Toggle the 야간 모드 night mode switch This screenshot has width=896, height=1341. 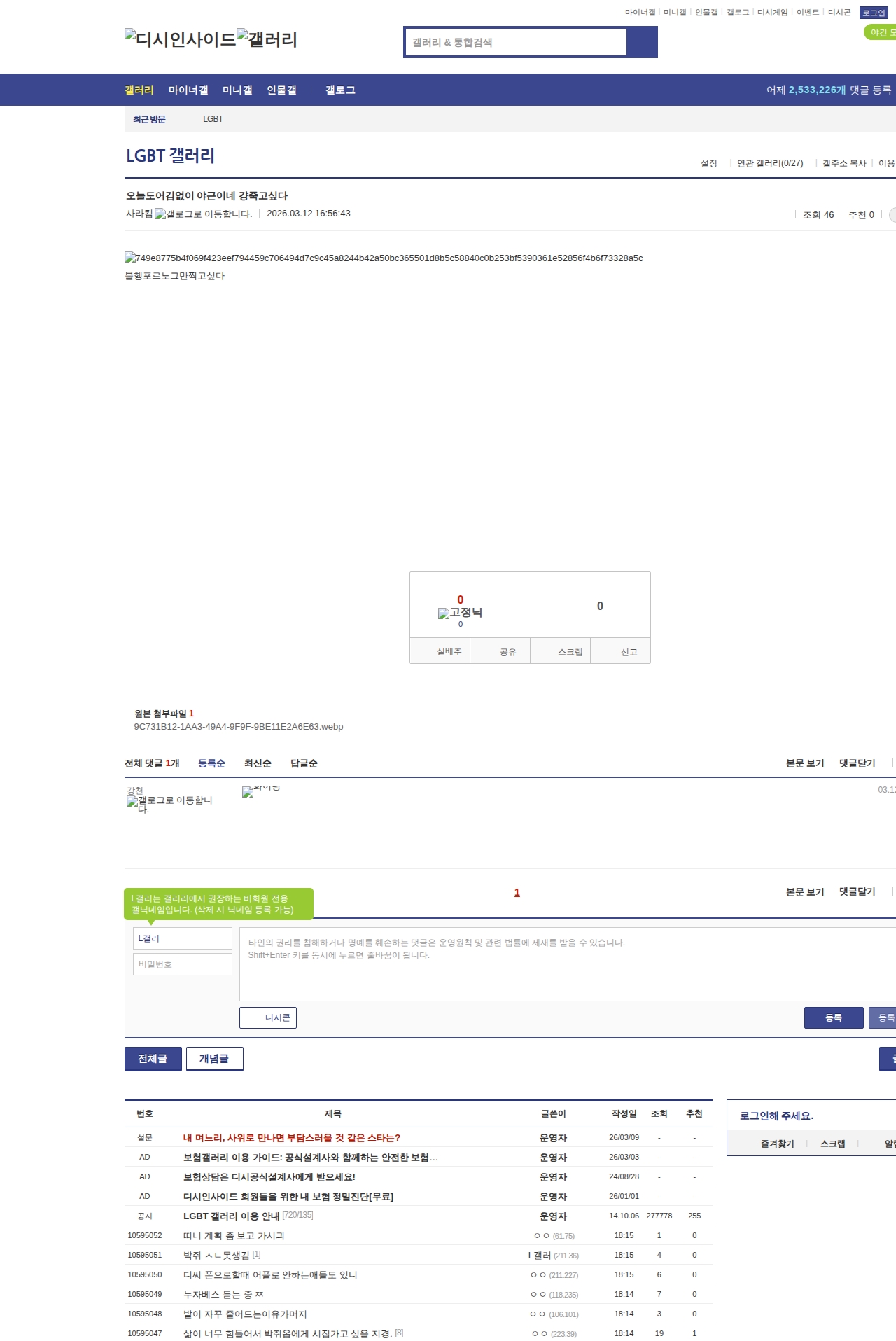tap(881, 32)
